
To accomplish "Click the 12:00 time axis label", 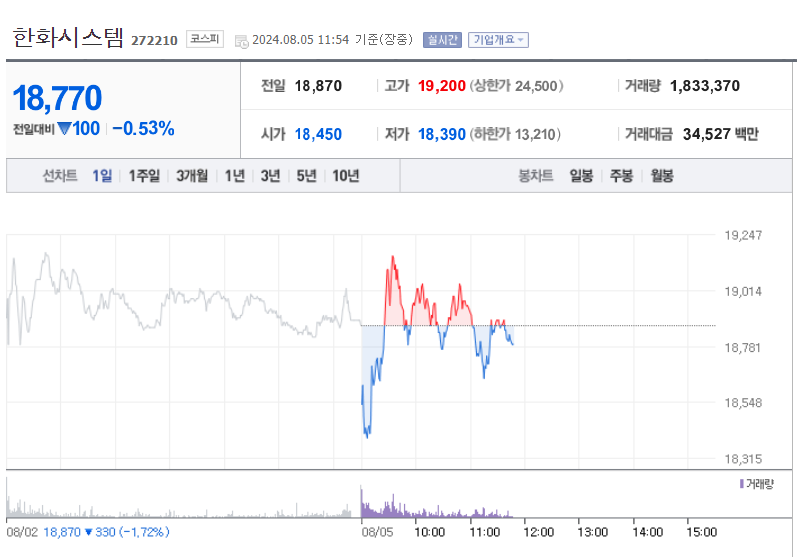I will click(538, 532).
